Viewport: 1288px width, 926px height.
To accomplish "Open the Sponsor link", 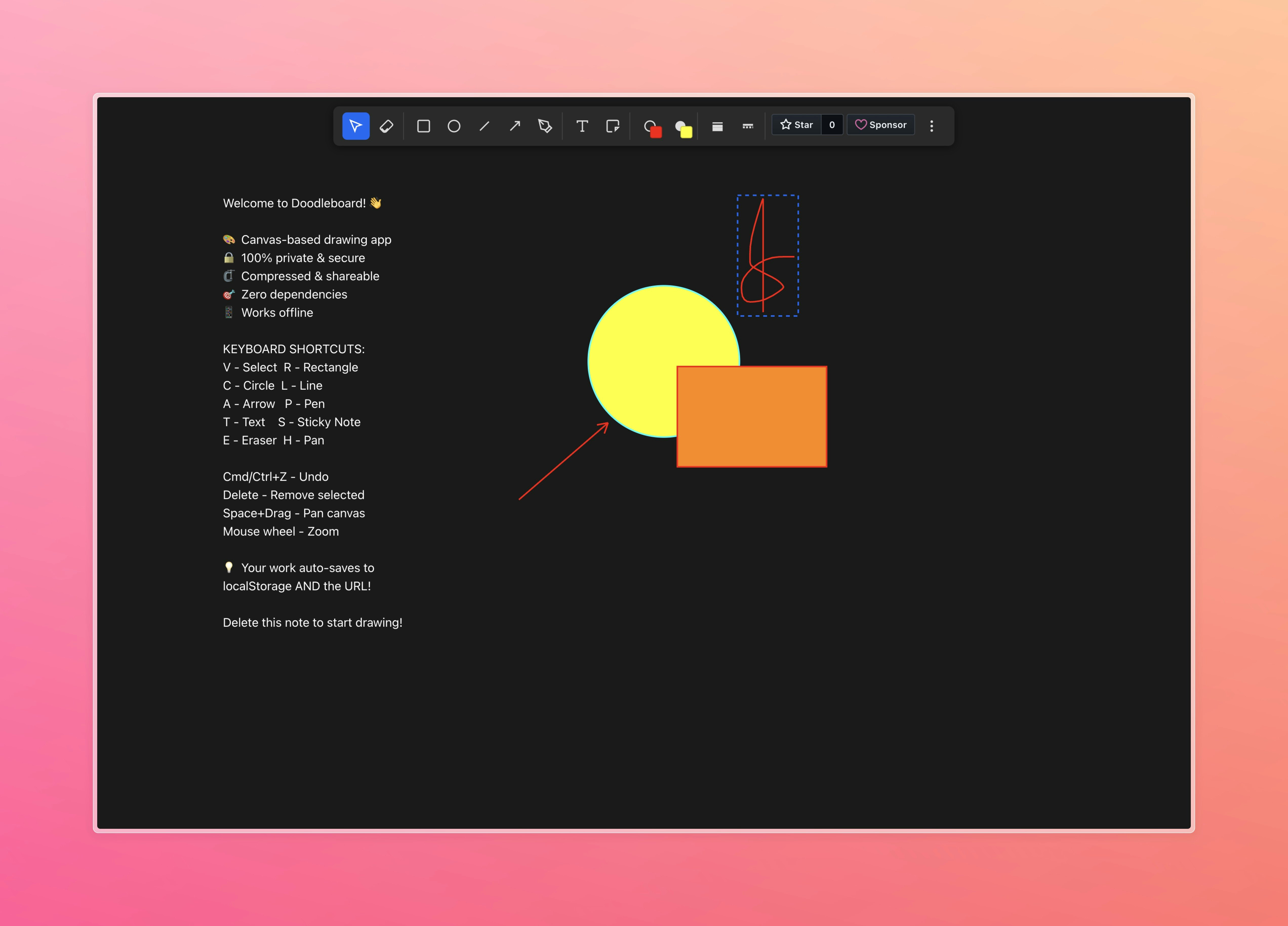I will coord(881,124).
